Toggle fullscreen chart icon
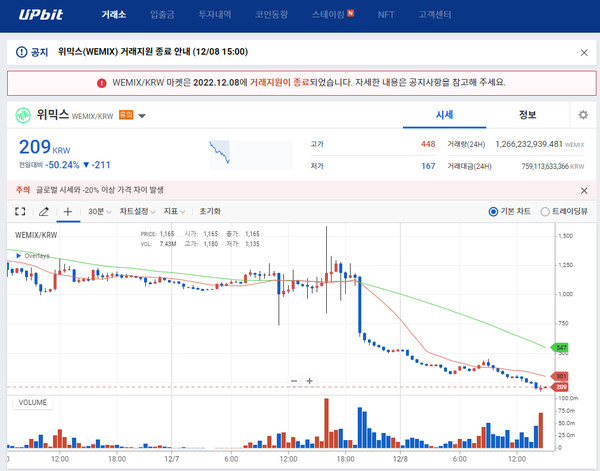 click(20, 211)
